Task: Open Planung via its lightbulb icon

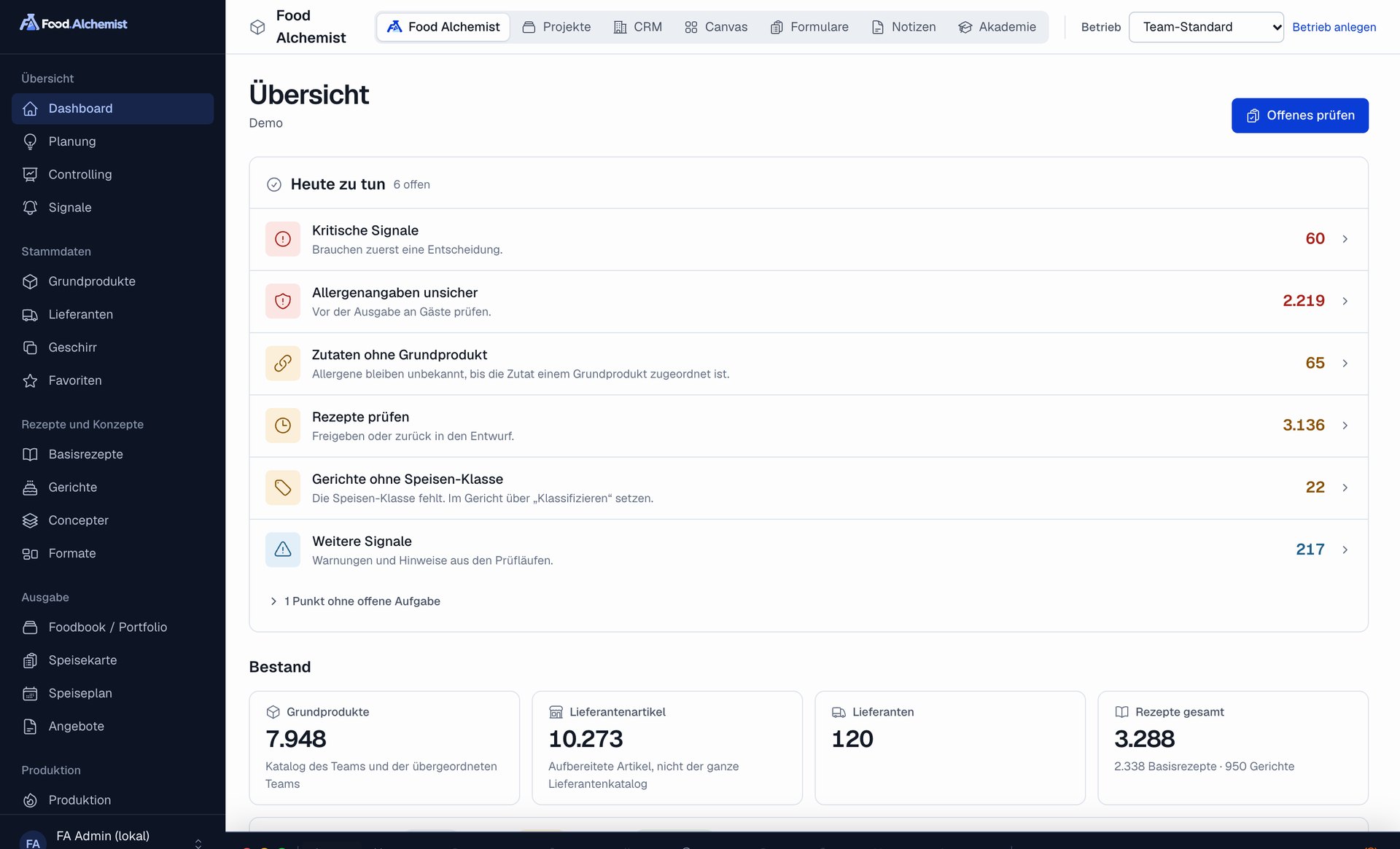Action: point(30,141)
